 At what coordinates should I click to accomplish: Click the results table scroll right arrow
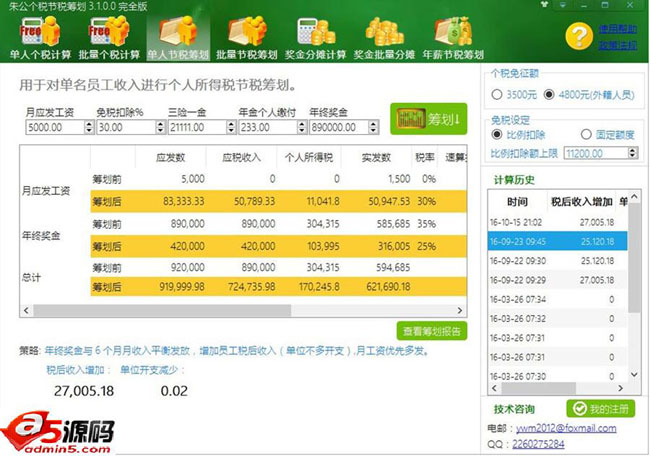(460, 310)
